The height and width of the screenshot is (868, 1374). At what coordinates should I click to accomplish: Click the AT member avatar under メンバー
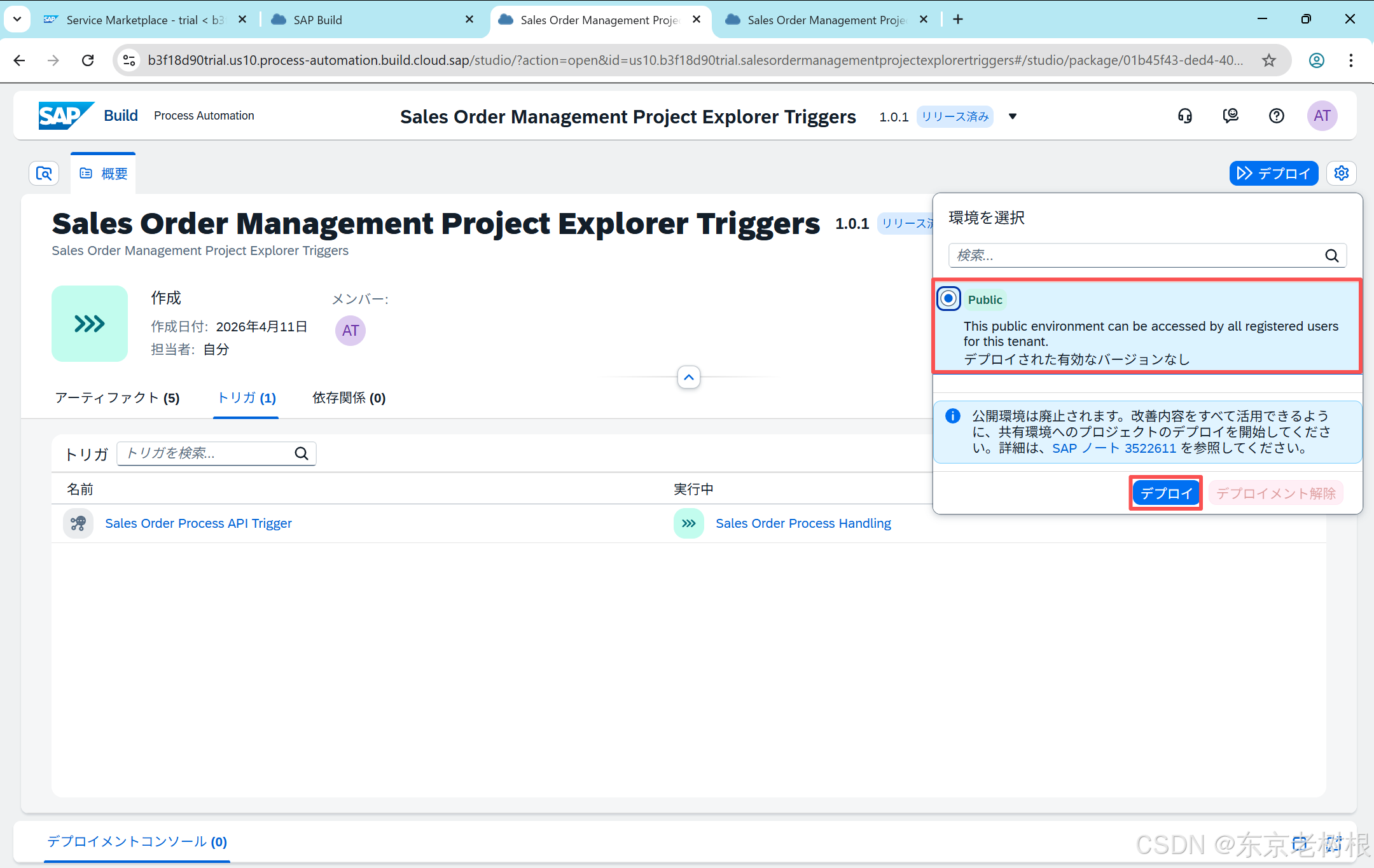click(x=350, y=331)
